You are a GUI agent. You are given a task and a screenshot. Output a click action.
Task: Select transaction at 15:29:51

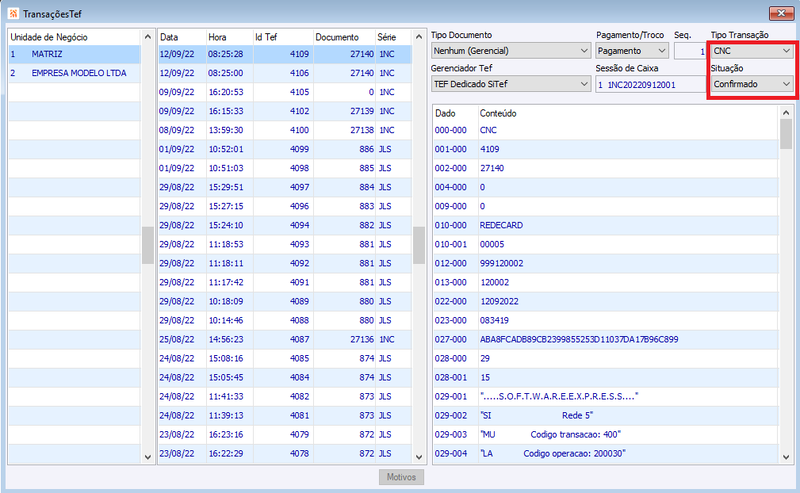point(285,187)
